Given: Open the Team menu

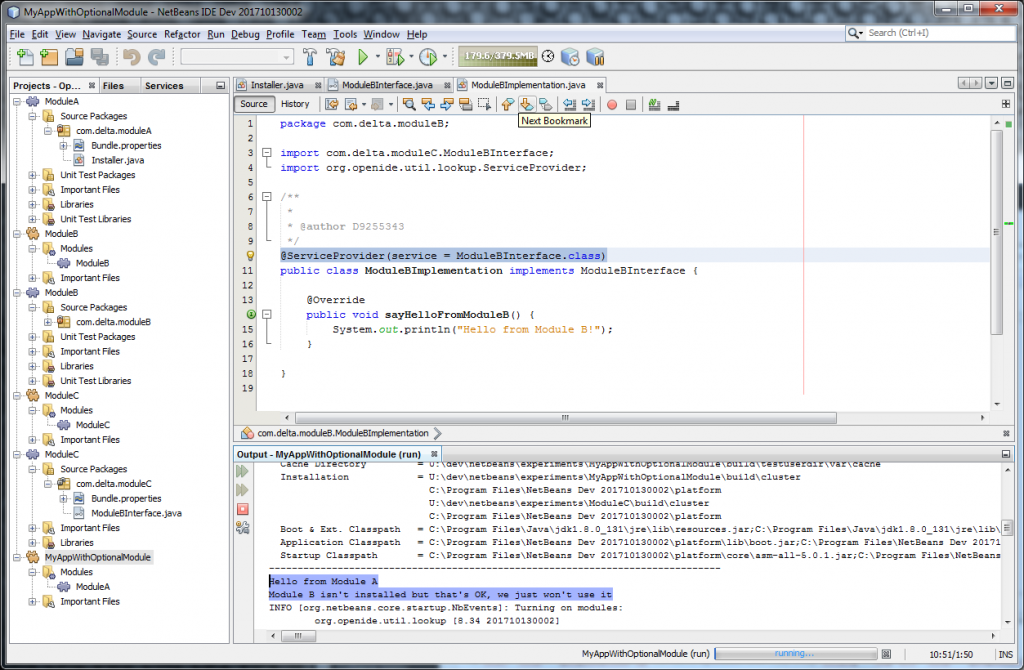Looking at the screenshot, I should point(313,34).
